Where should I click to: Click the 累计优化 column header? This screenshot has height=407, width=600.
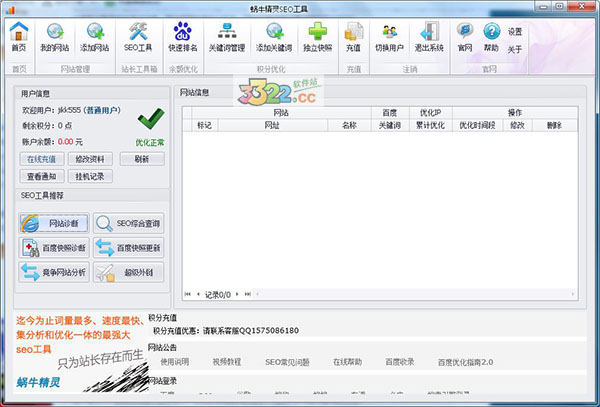430,125
